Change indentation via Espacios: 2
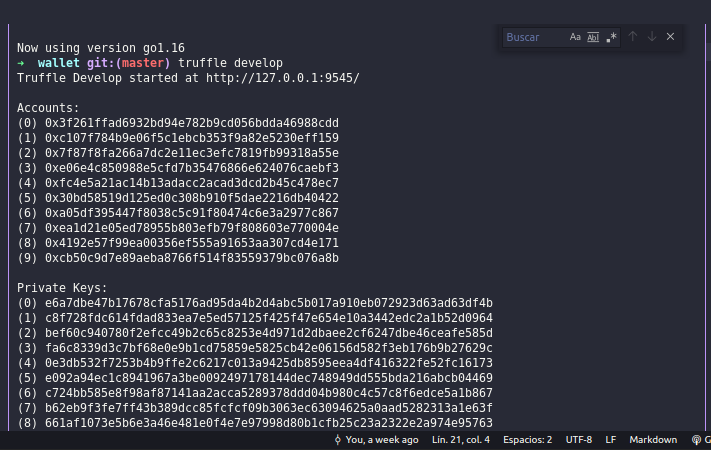Viewport: 711px width, 450px height. click(527, 440)
